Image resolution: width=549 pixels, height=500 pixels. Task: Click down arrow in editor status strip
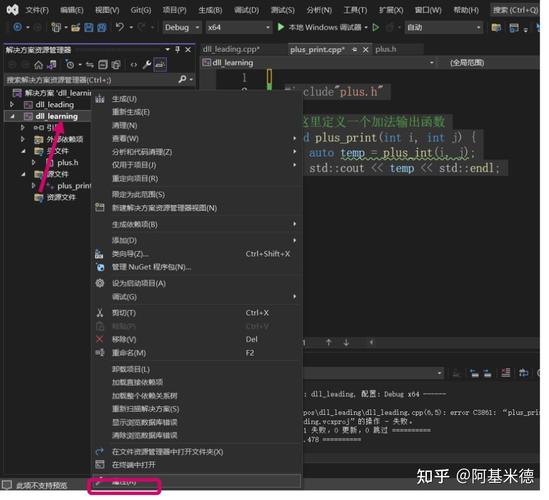tap(346, 343)
